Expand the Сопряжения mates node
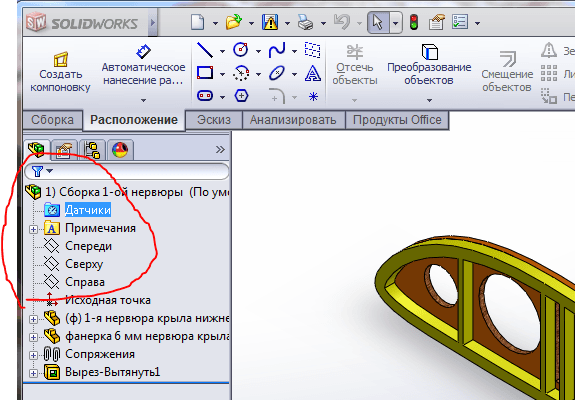This screenshot has height=400, width=575. 33,355
